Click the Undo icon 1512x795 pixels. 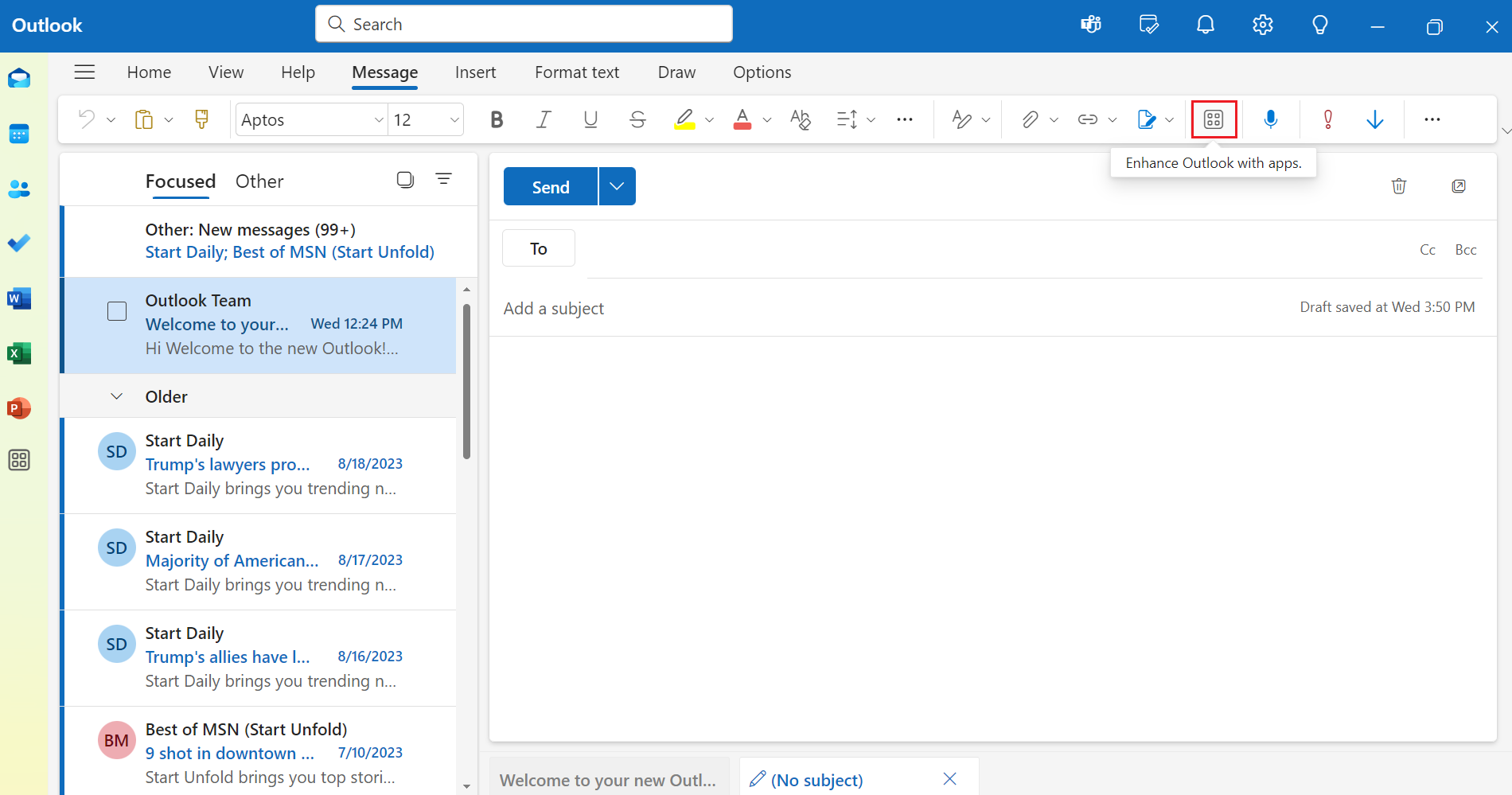86,119
